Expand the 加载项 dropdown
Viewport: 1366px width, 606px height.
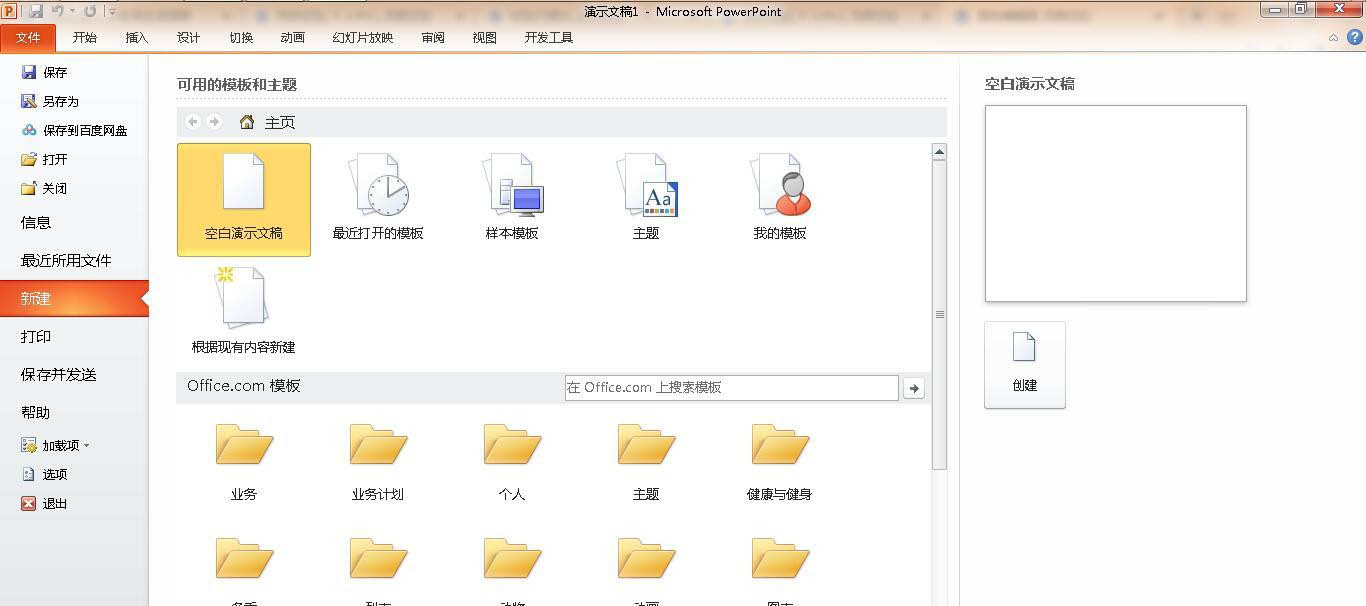click(56, 445)
